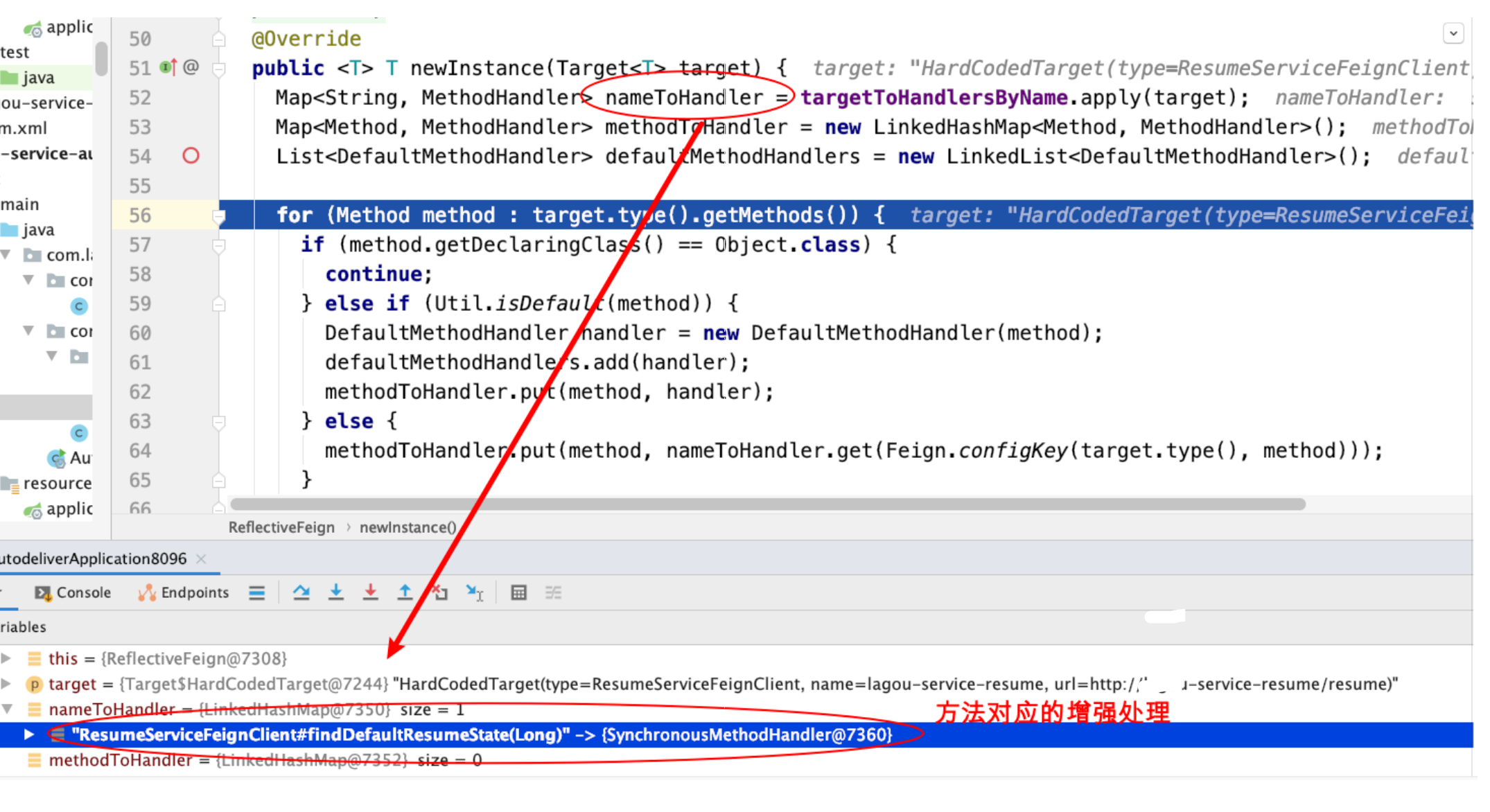Toggle fold marker at line 57

[219, 245]
